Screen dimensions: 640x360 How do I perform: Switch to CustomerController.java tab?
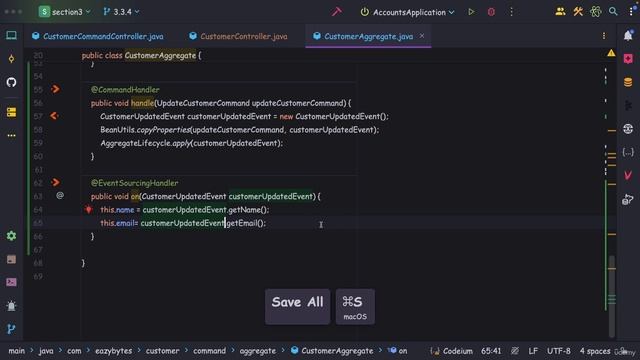point(238,36)
